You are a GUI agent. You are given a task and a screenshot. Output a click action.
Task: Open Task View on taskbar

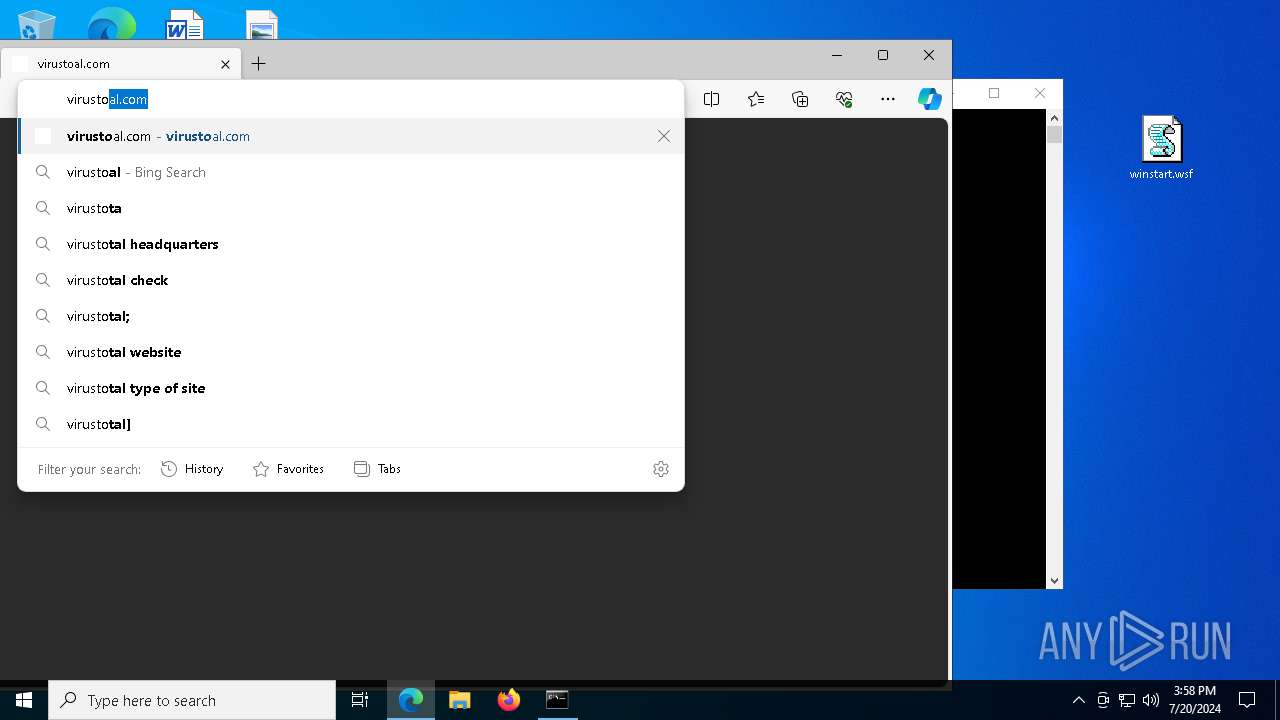(360, 700)
